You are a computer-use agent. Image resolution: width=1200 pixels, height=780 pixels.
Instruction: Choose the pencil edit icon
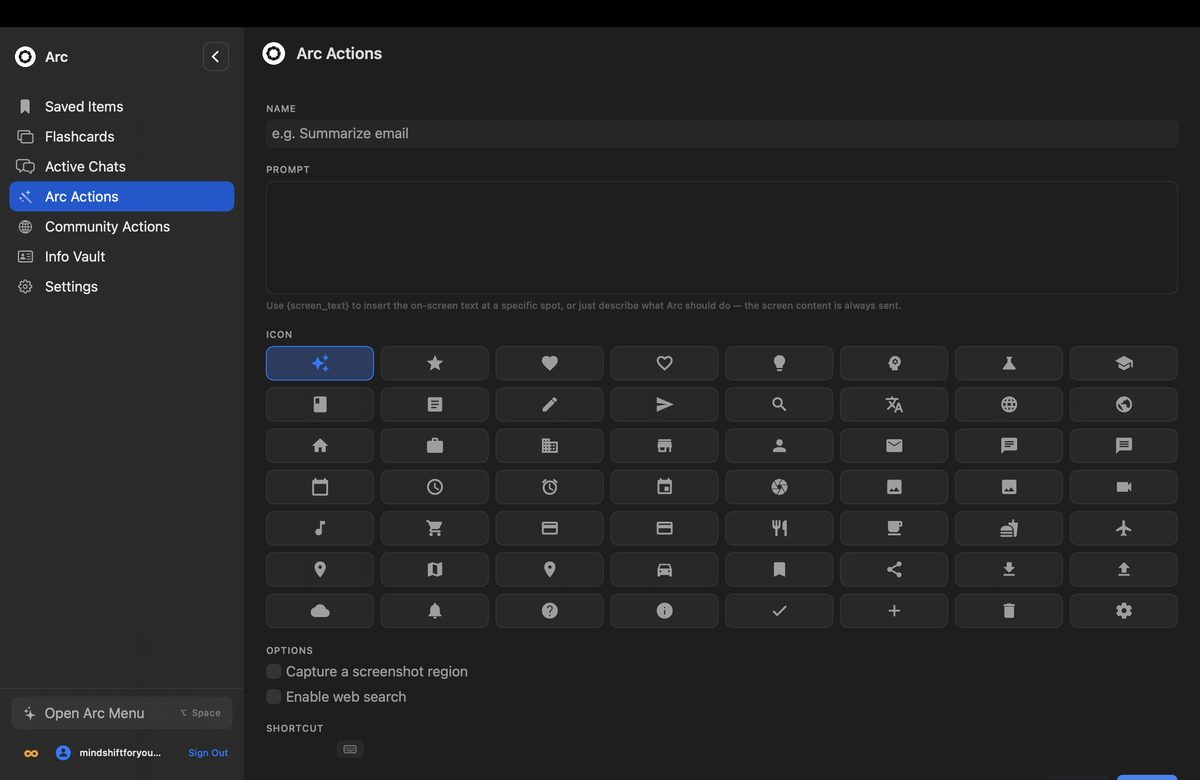[550, 404]
